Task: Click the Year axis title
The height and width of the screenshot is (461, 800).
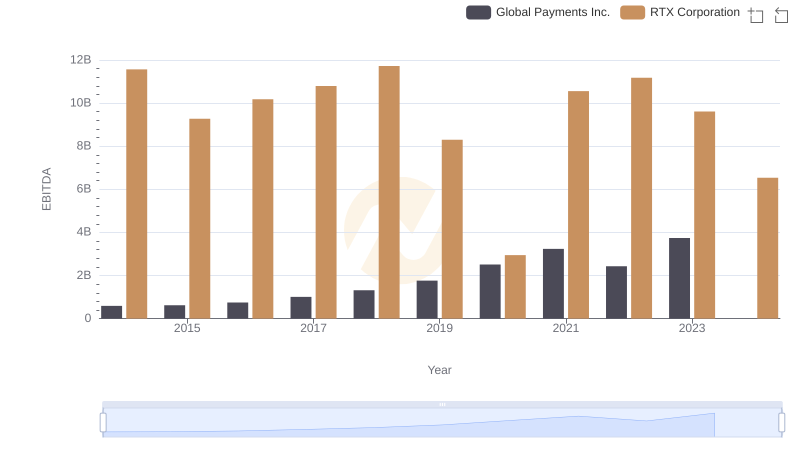Action: click(x=439, y=370)
